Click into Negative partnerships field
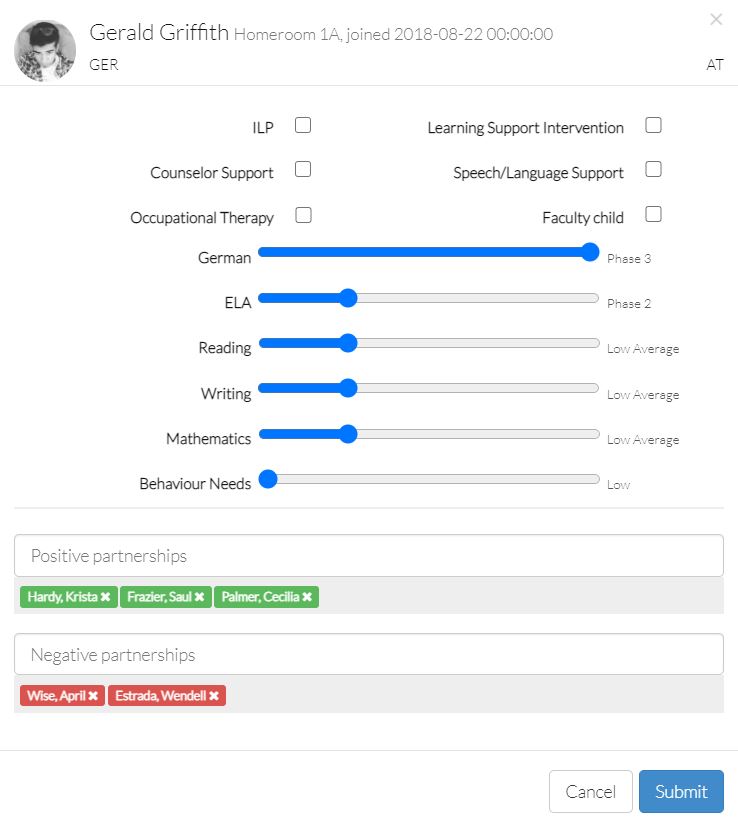 368,655
